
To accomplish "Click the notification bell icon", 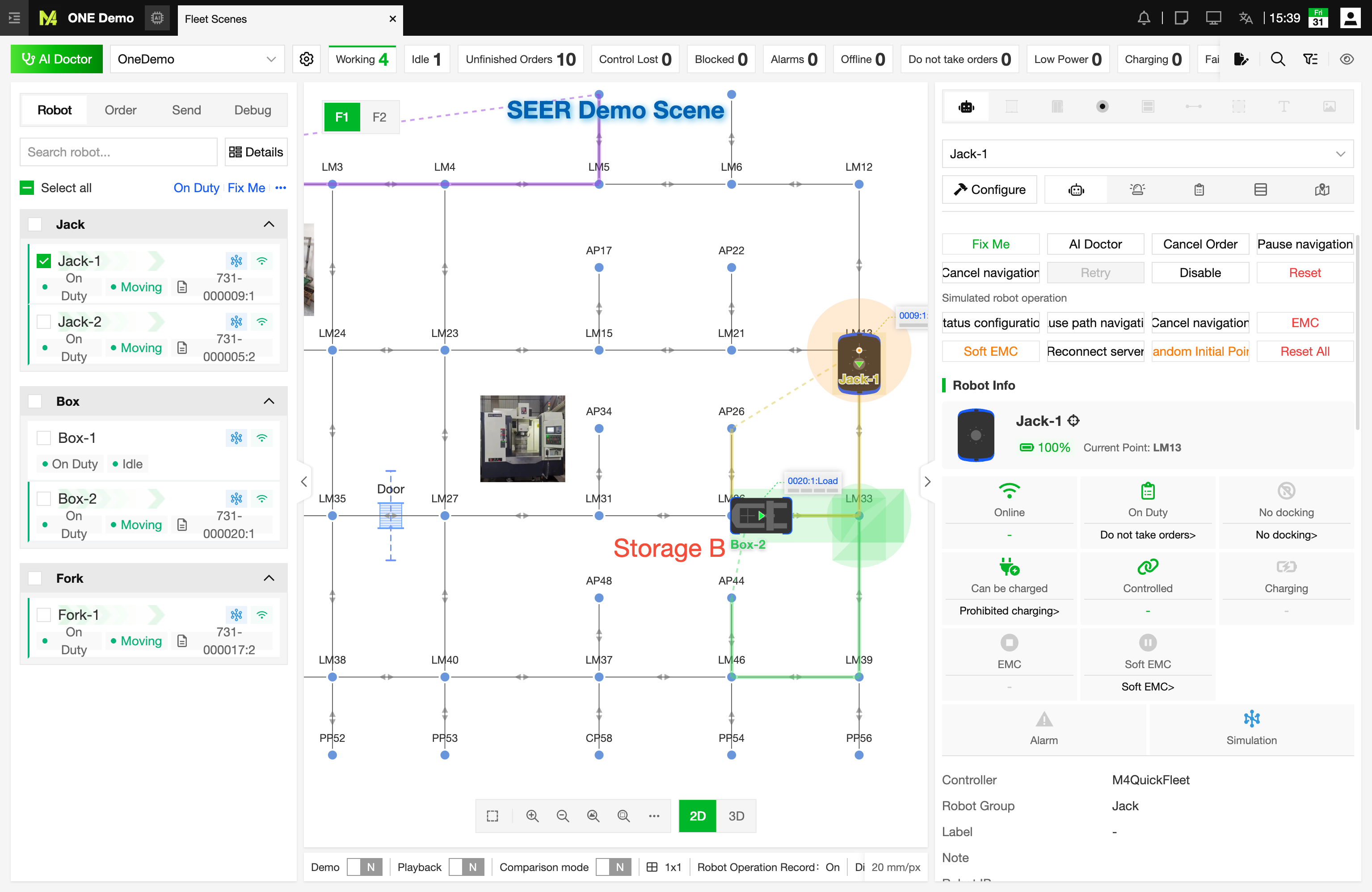I will coord(1144,18).
